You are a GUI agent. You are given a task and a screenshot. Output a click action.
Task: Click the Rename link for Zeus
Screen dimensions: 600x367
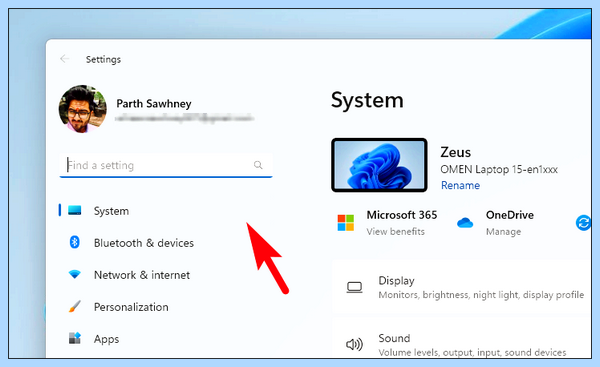[460, 185]
